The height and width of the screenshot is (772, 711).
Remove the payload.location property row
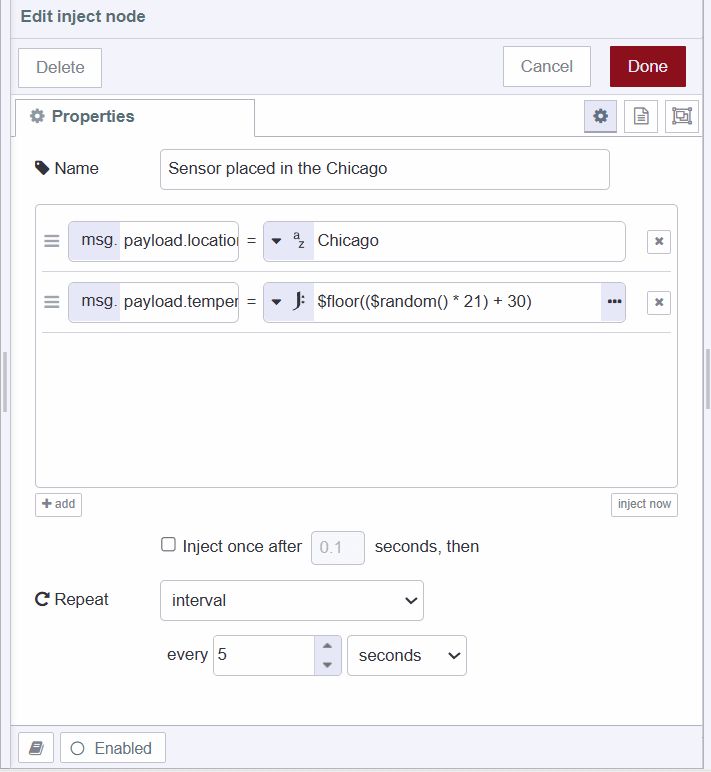pos(659,241)
